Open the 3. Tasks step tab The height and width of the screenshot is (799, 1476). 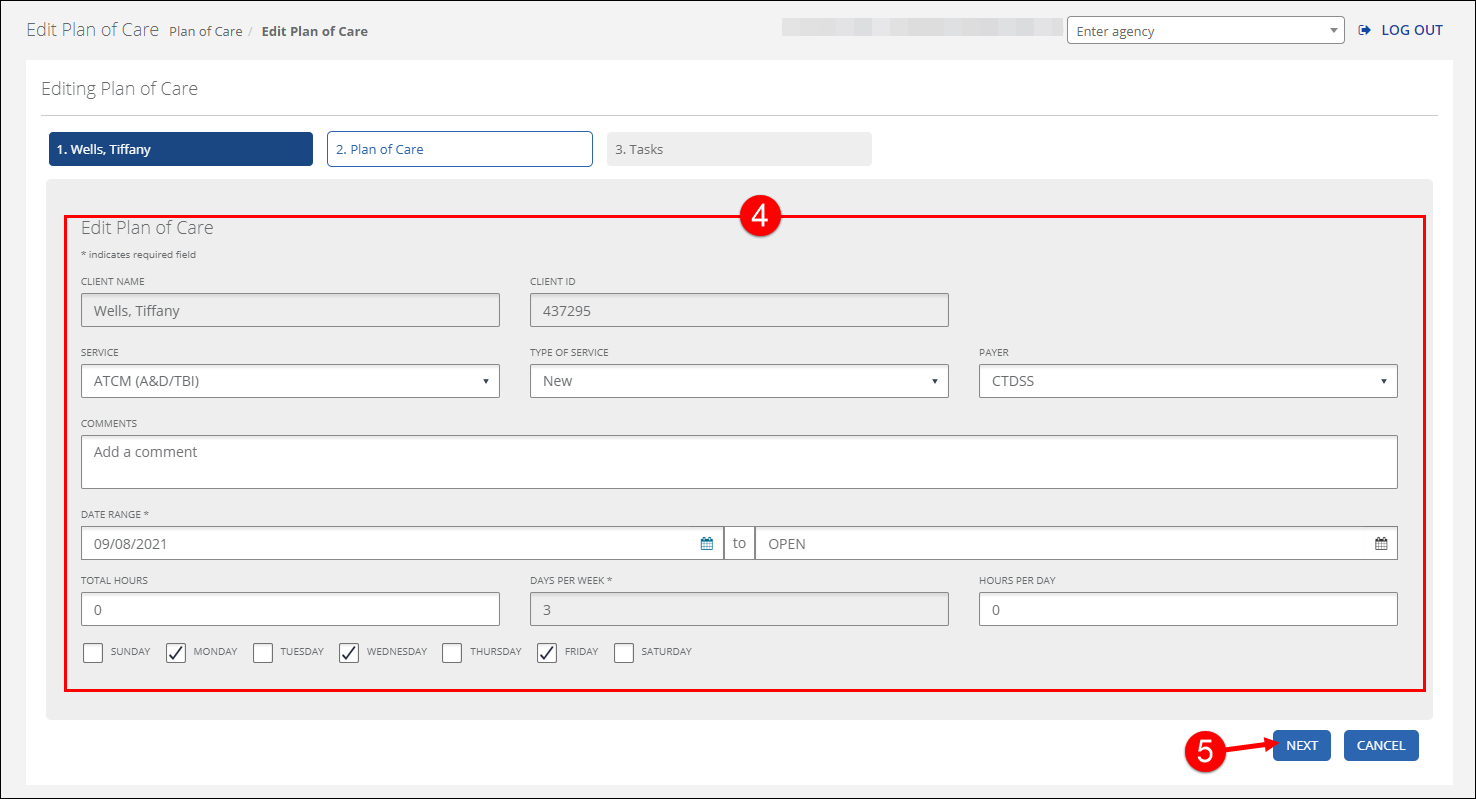click(739, 149)
